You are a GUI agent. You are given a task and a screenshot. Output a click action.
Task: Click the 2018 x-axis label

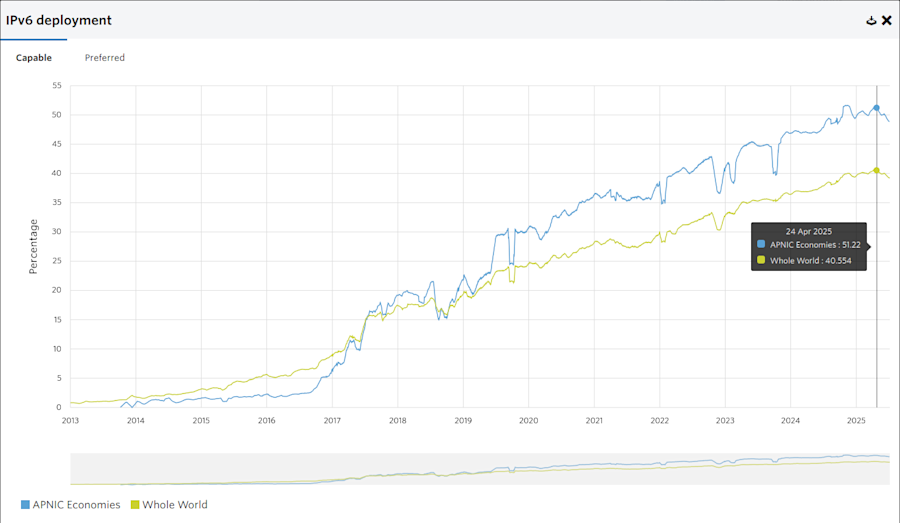398,420
